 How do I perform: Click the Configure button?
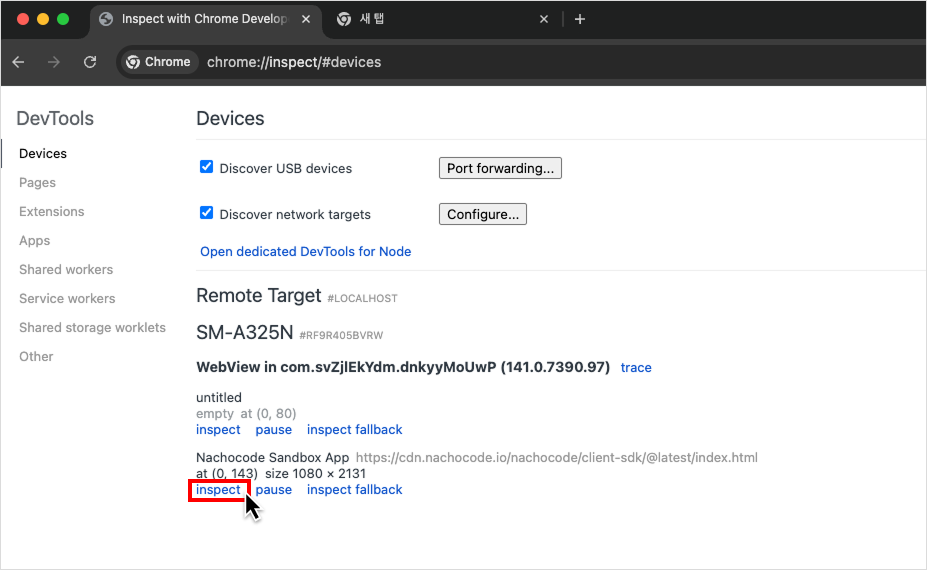click(482, 214)
